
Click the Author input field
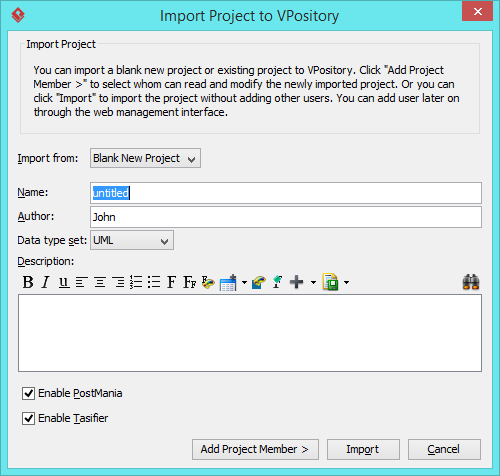tap(286, 217)
